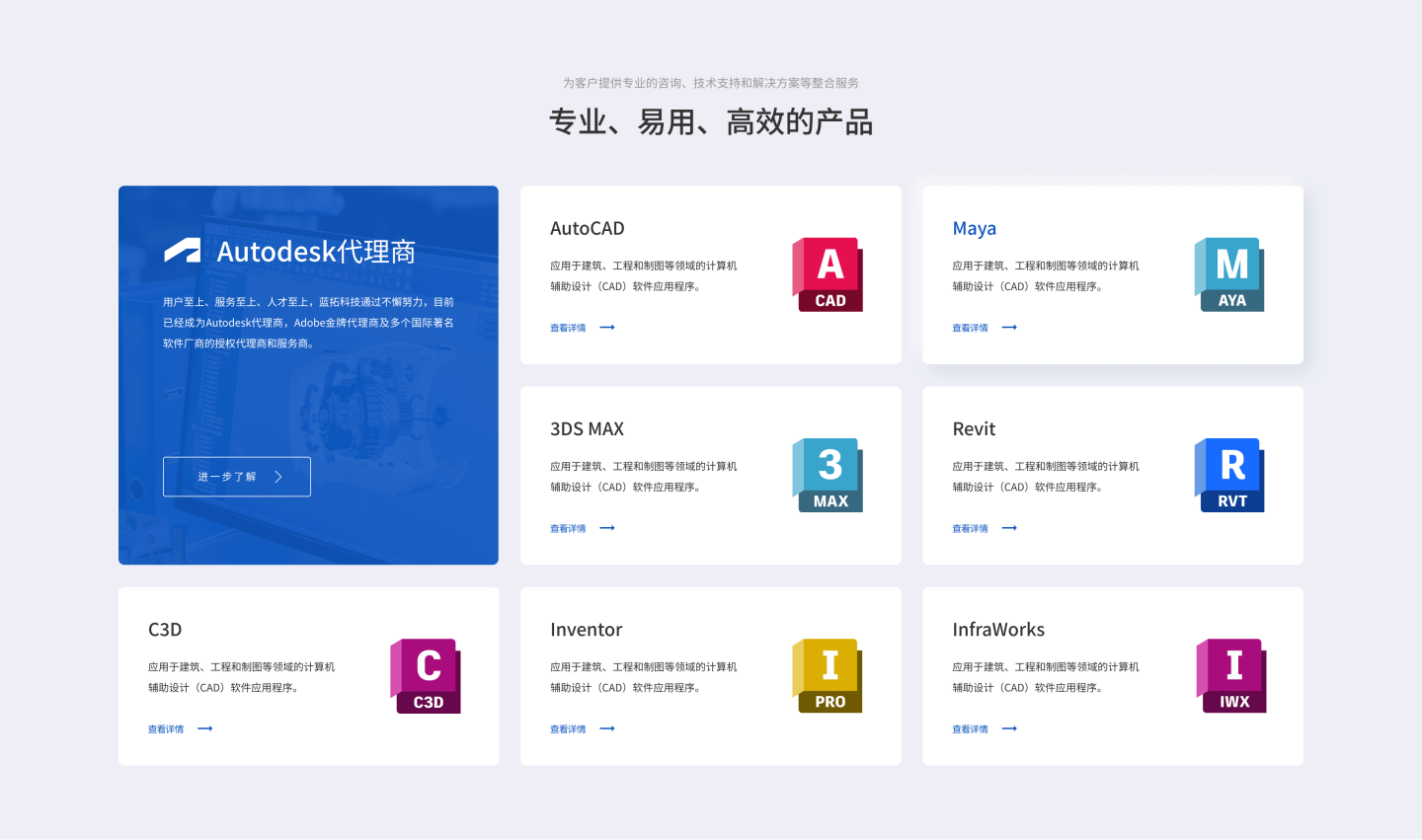Screen dimensions: 1422x840
Task: Click the Autodesk代理商 banner heading
Action: [316, 252]
